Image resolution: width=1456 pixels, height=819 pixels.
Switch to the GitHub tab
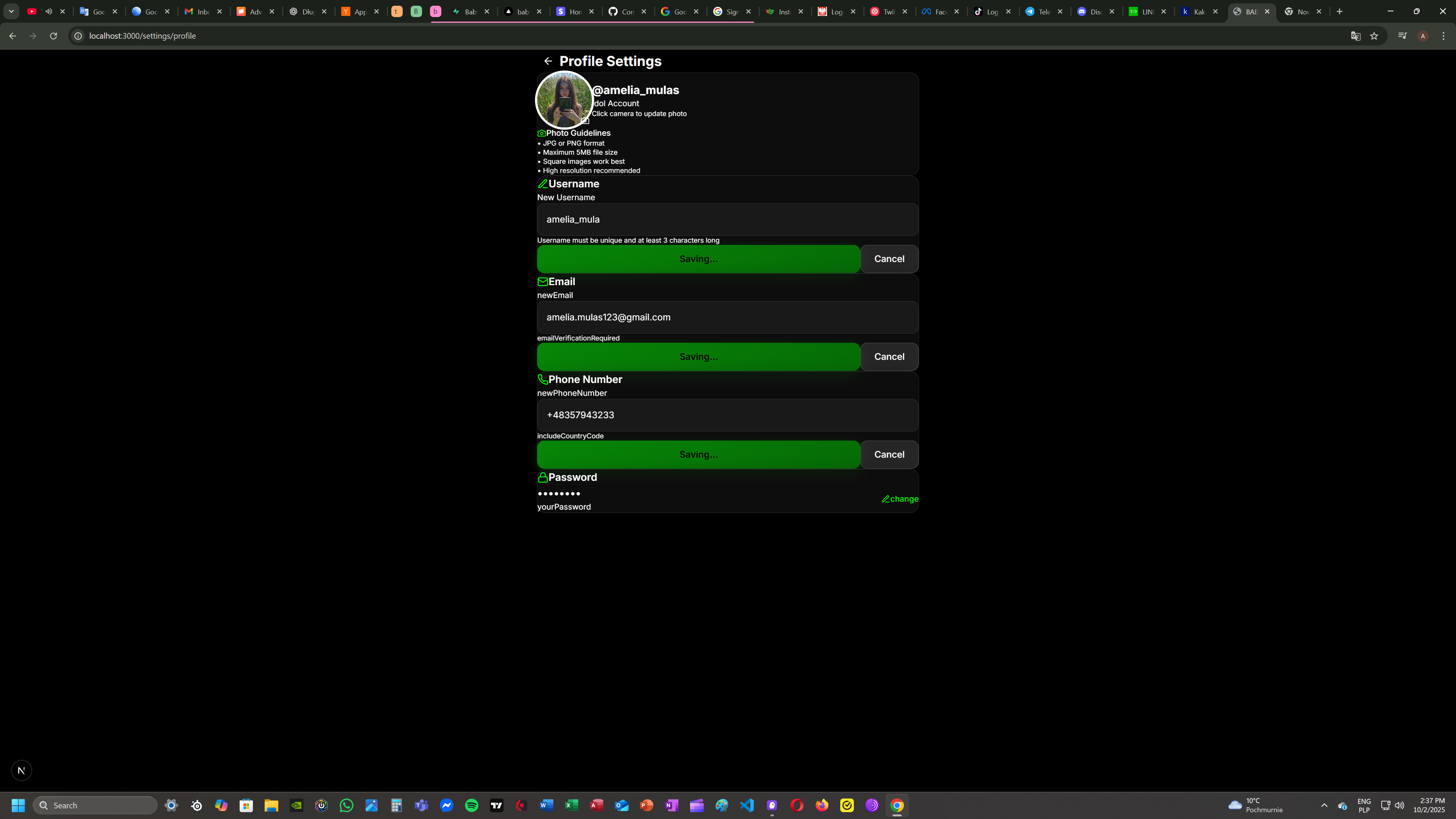click(x=622, y=11)
